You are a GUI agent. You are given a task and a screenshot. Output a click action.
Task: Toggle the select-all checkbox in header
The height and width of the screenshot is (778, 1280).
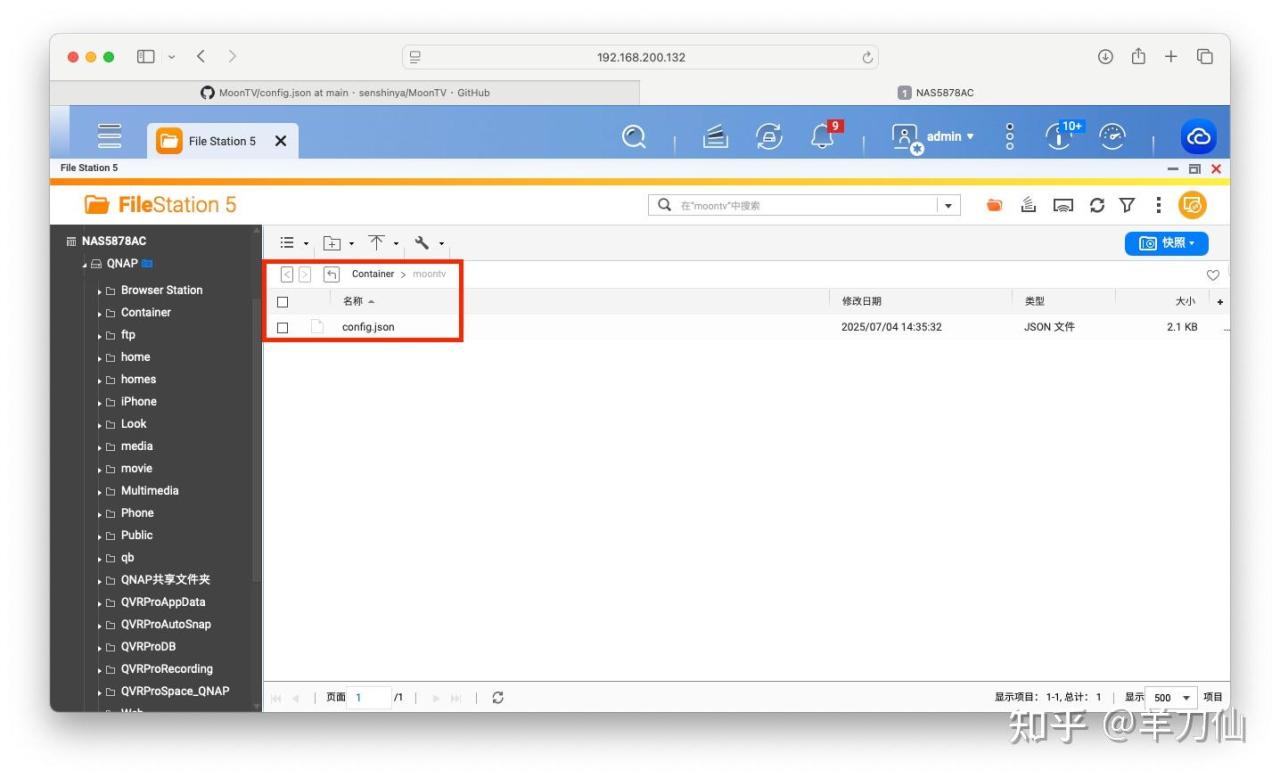point(282,302)
